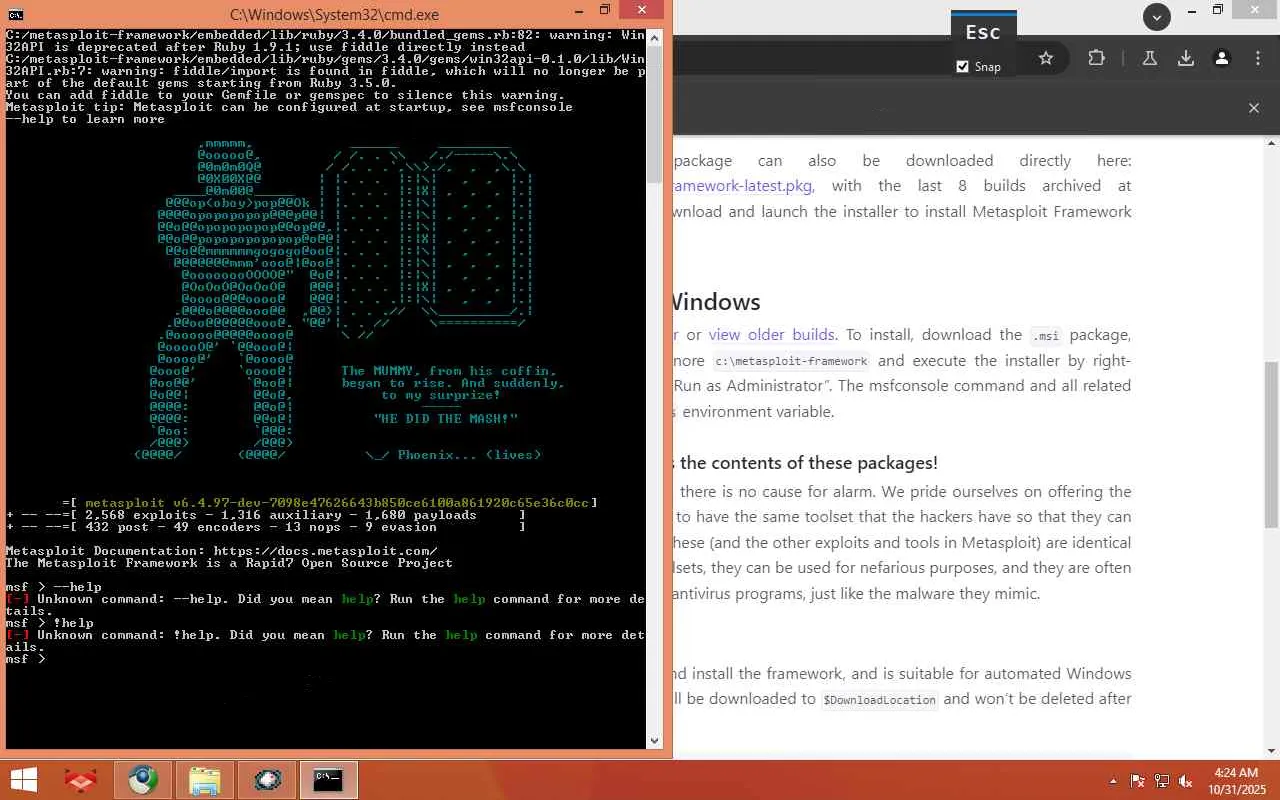This screenshot has width=1280, height=800.
Task: Click the 'c:\metasploit-framework' path text
Action: click(x=790, y=361)
